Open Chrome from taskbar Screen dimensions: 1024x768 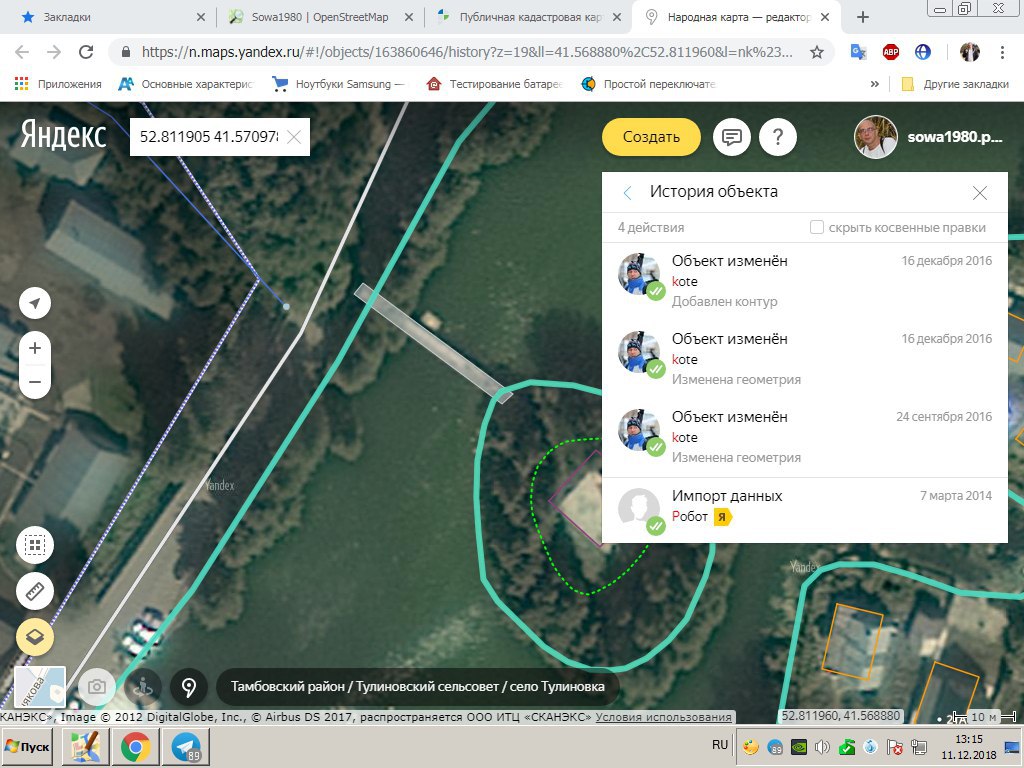pyautogui.click(x=135, y=747)
